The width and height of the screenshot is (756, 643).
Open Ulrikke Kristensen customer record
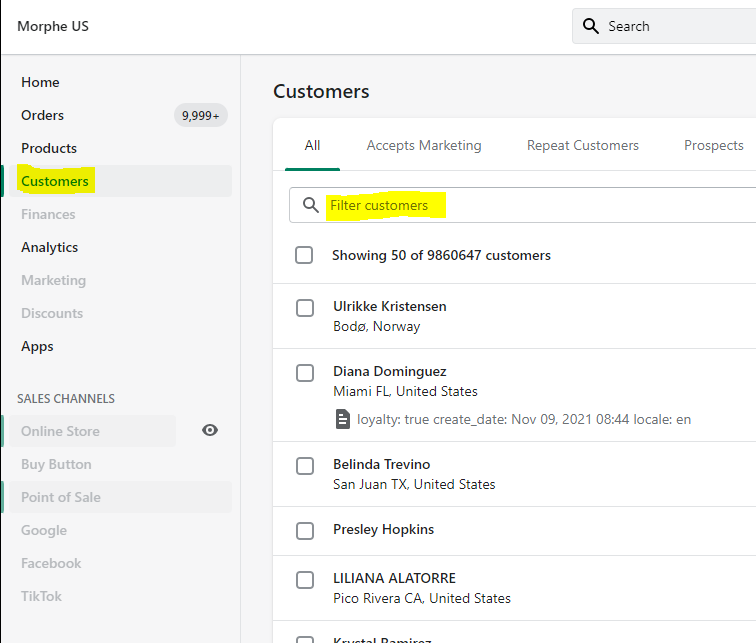tap(390, 306)
